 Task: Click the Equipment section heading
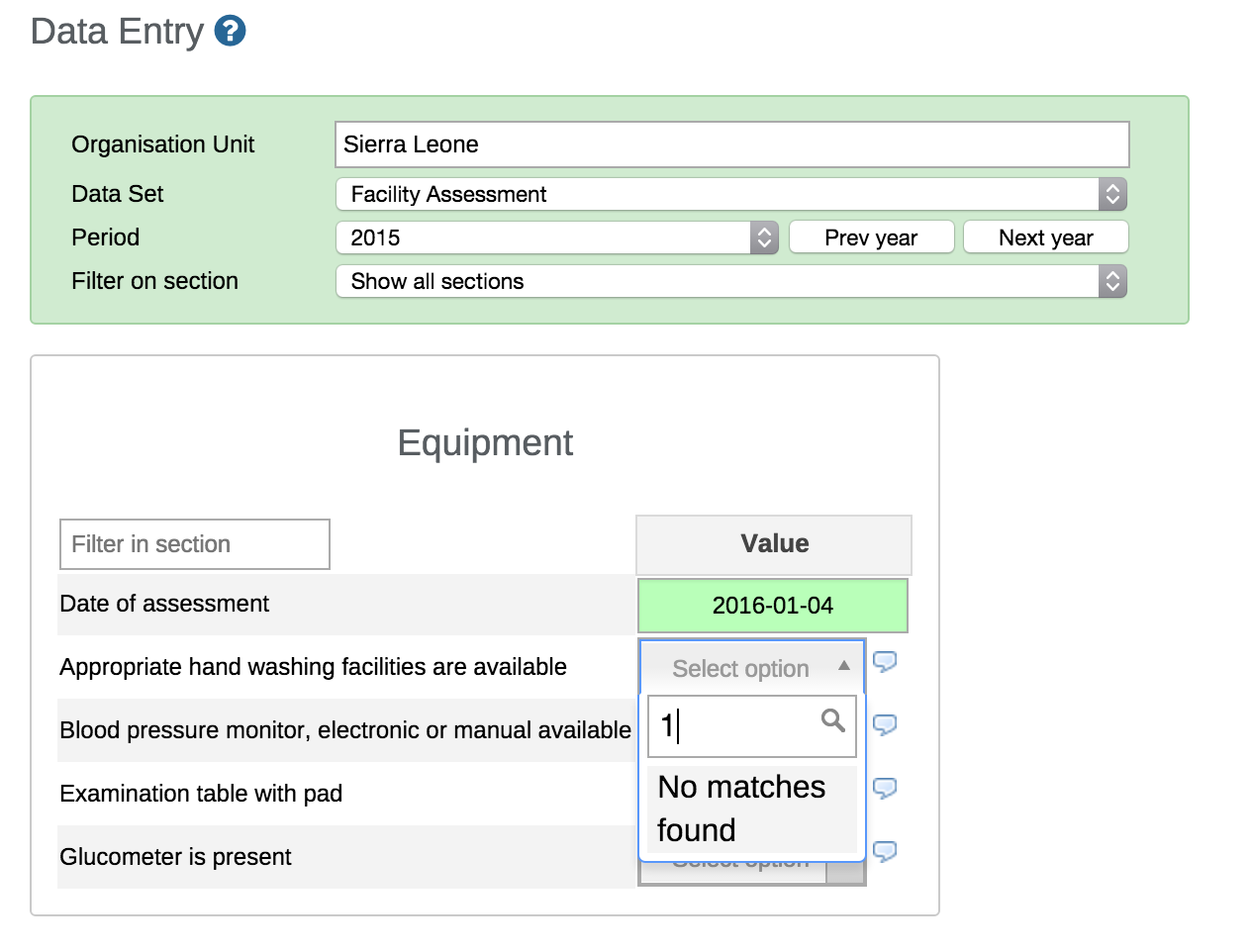[484, 442]
